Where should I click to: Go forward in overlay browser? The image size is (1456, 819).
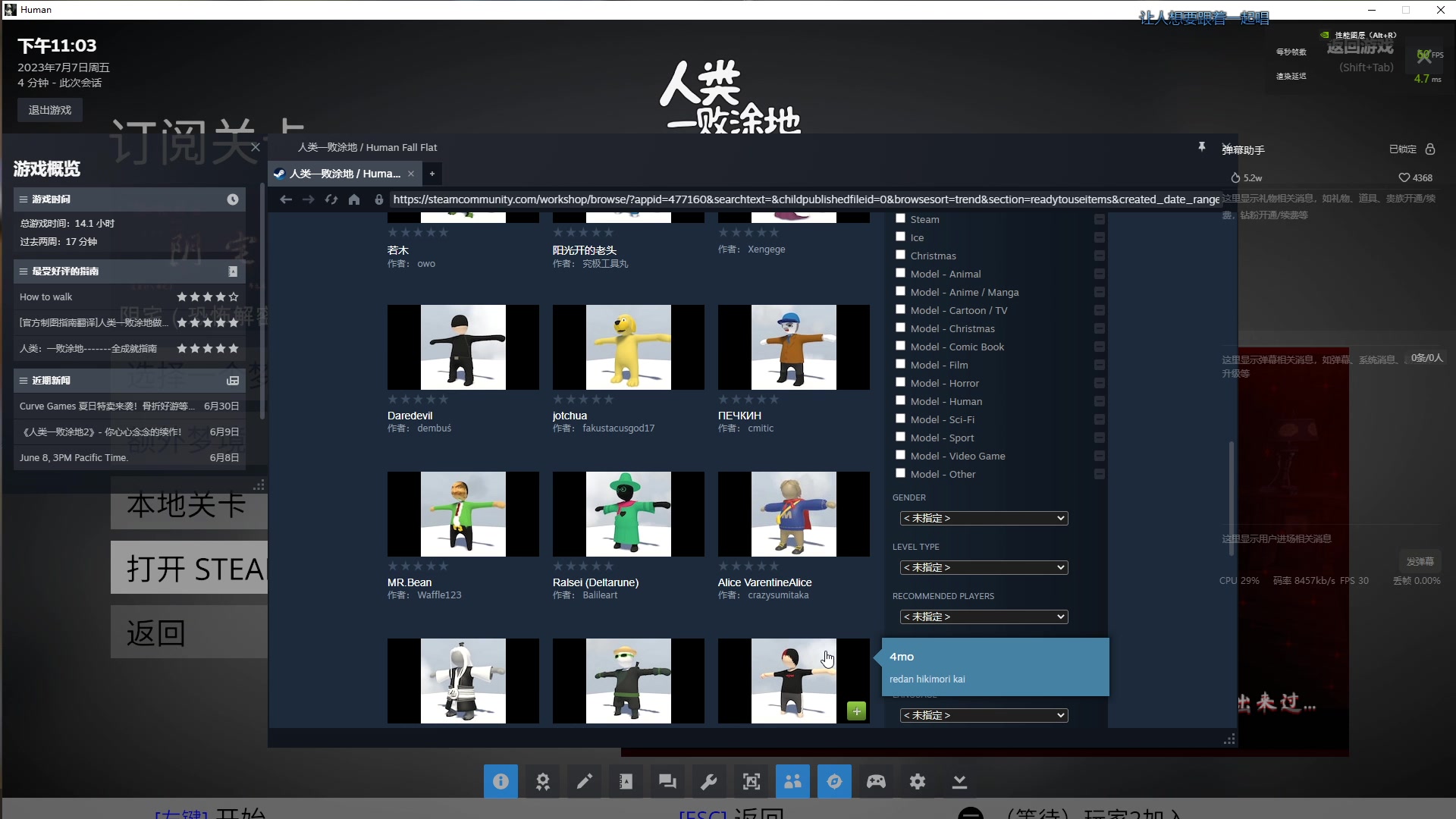pos(309,199)
